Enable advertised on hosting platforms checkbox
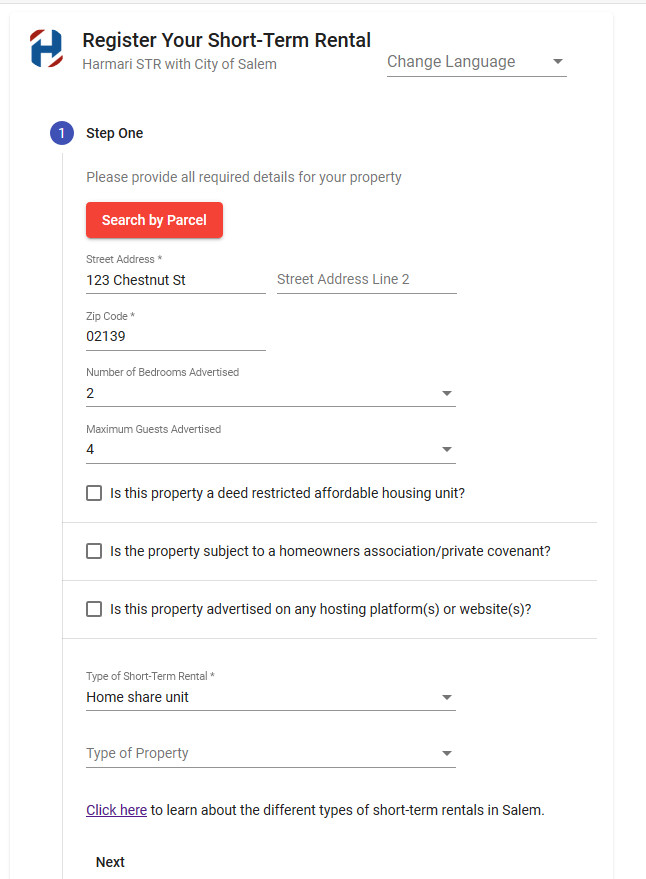The width and height of the screenshot is (646, 879). pos(94,609)
